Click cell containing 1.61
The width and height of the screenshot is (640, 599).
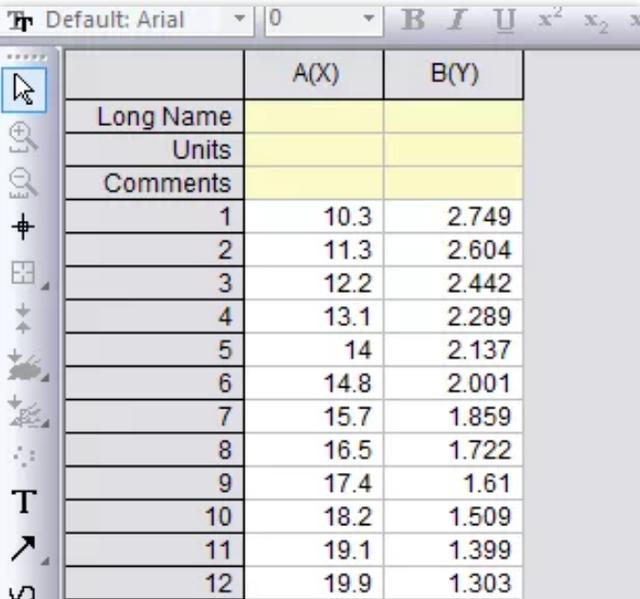[x=453, y=483]
